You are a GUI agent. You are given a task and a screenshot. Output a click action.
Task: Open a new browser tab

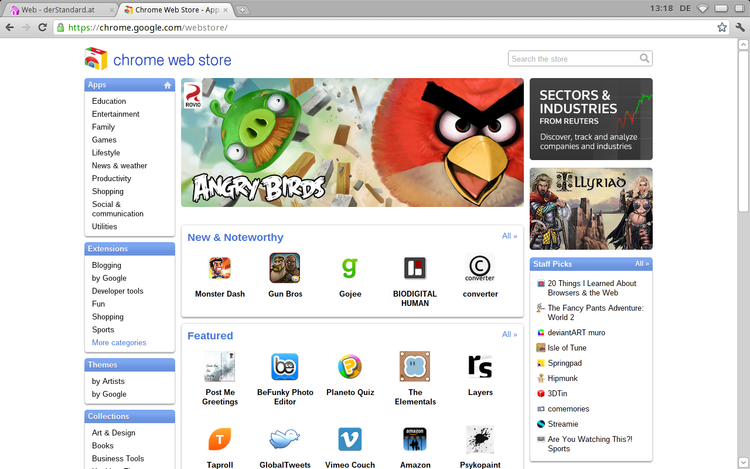[x=244, y=9]
